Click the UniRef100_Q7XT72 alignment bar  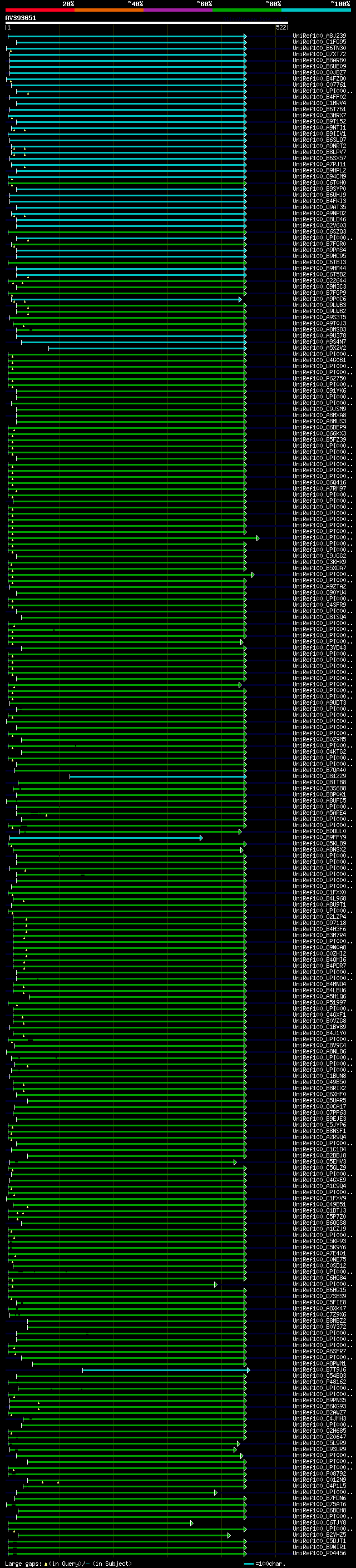[127, 55]
